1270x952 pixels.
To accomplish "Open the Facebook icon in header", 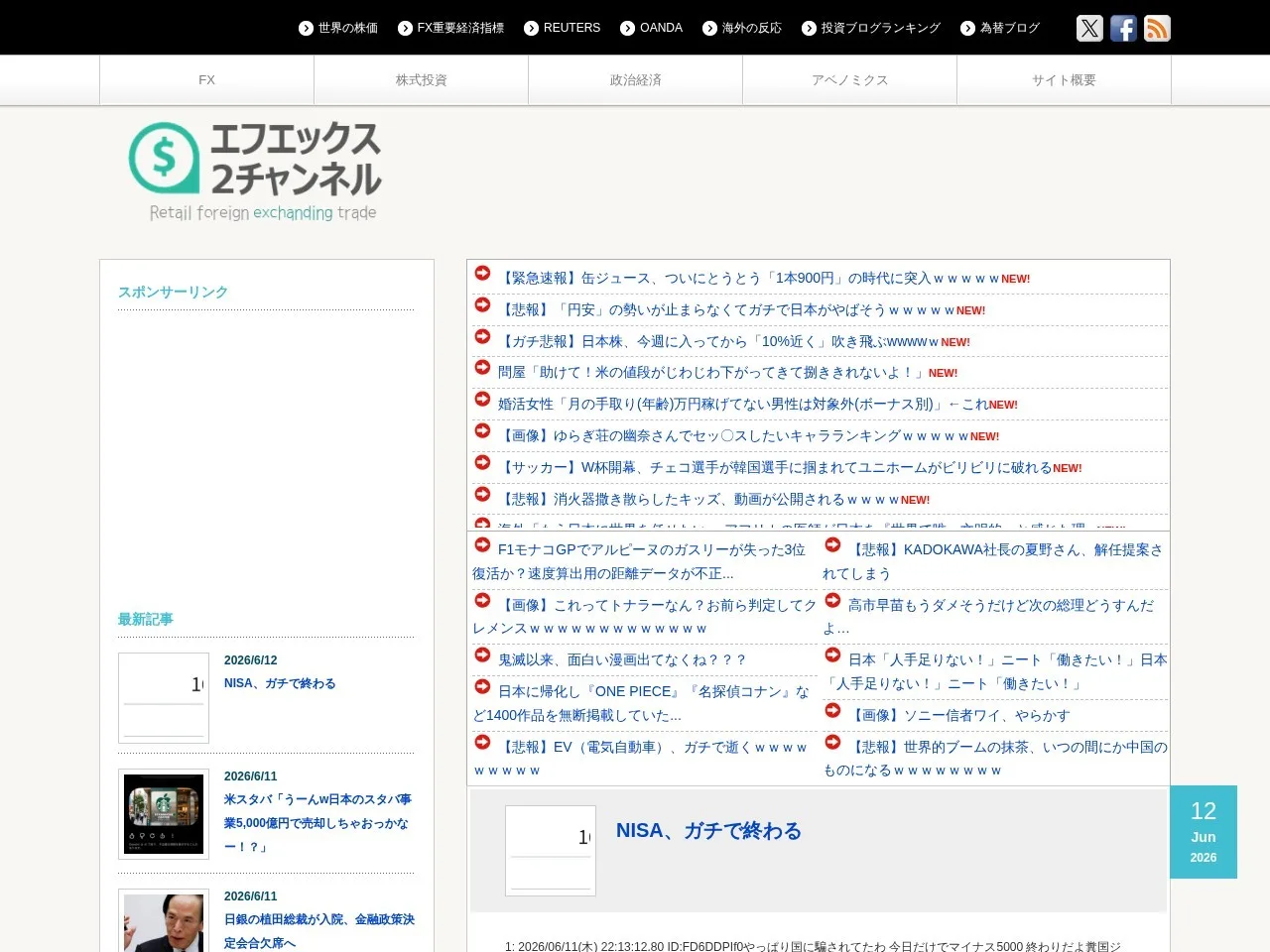I will point(1123,28).
